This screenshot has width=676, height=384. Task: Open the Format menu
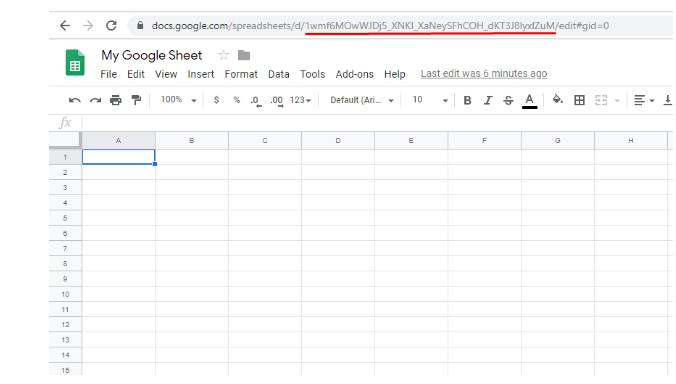[x=241, y=75]
